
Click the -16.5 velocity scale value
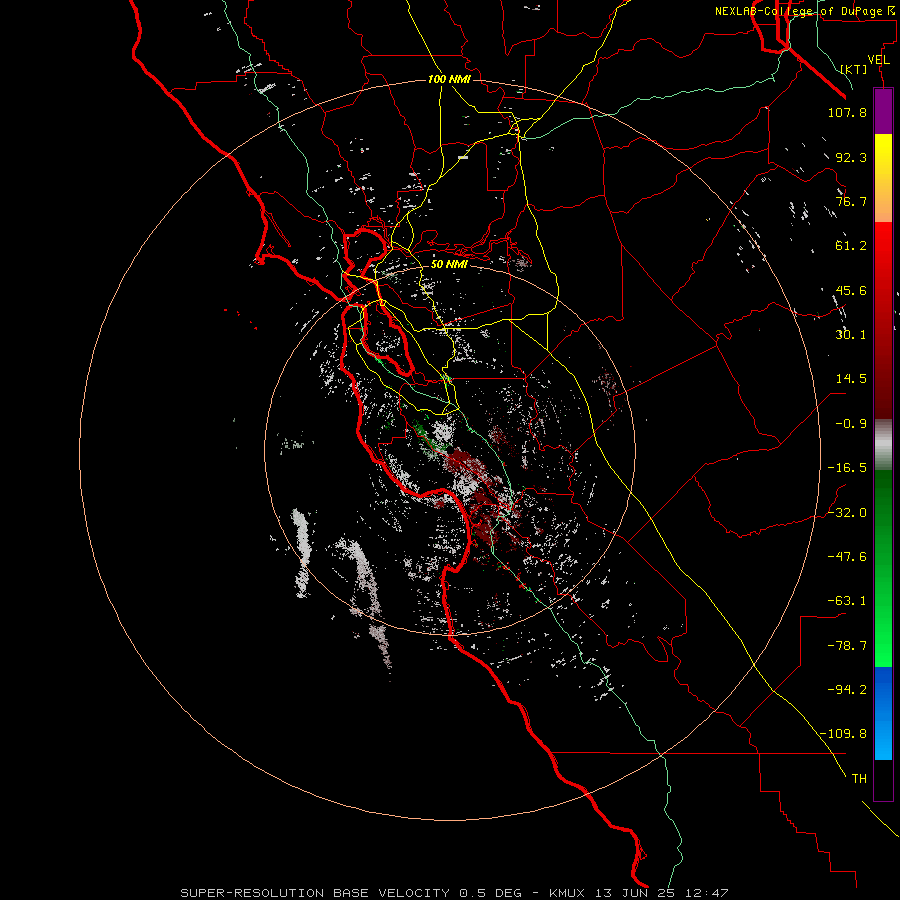847,468
